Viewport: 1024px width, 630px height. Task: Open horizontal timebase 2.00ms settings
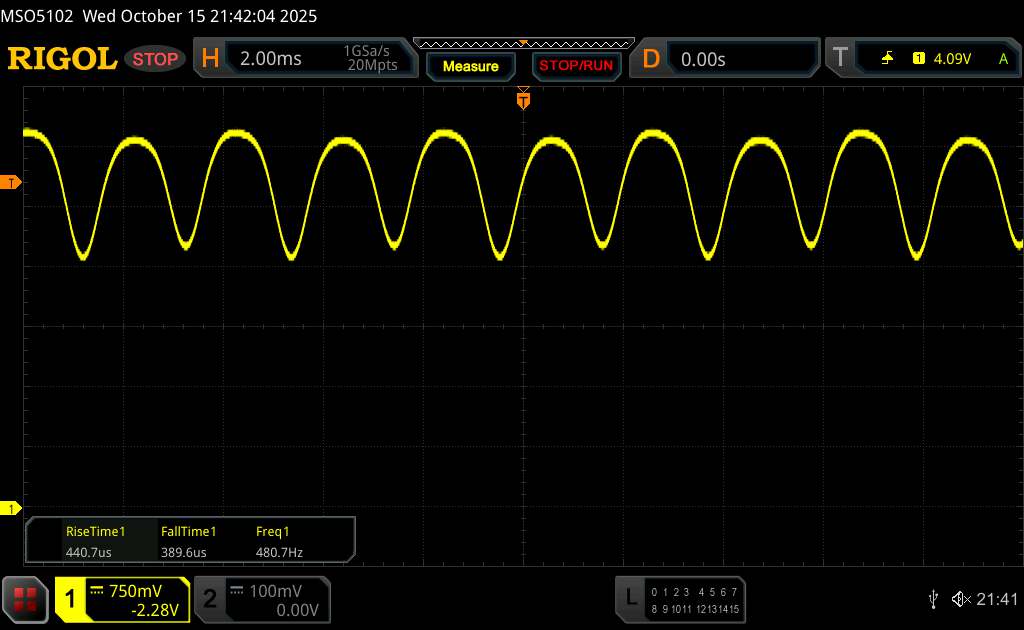click(303, 59)
